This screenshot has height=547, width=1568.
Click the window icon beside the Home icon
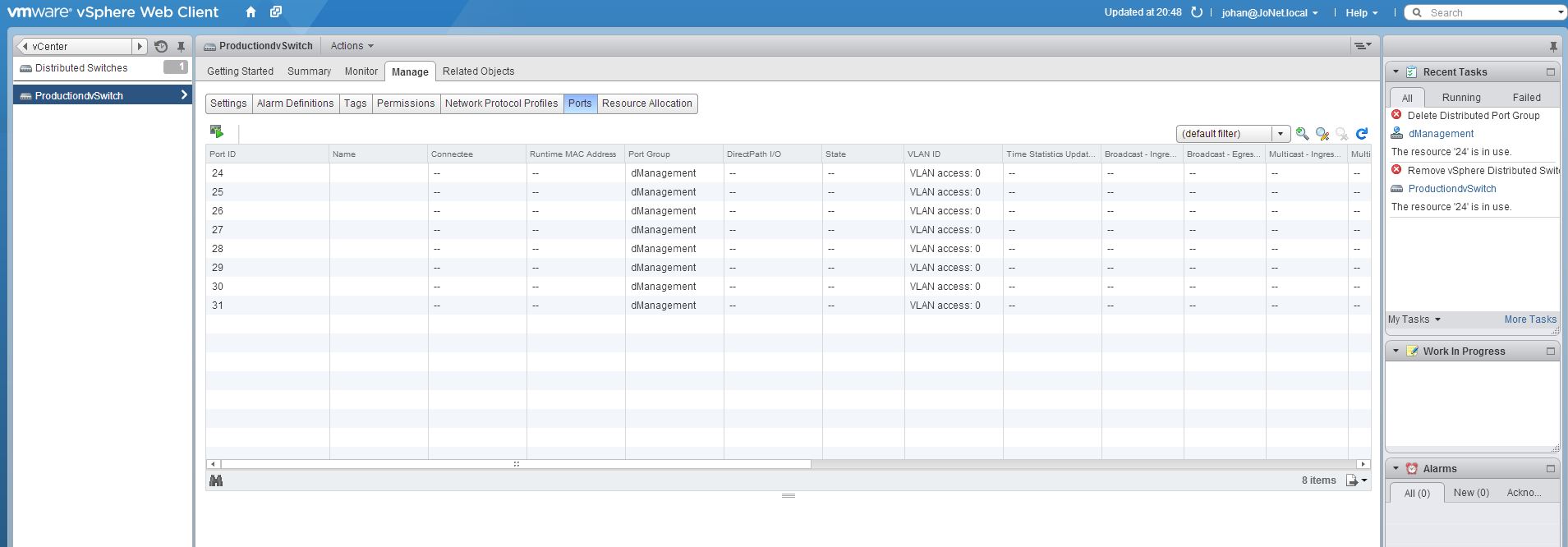pyautogui.click(x=276, y=12)
